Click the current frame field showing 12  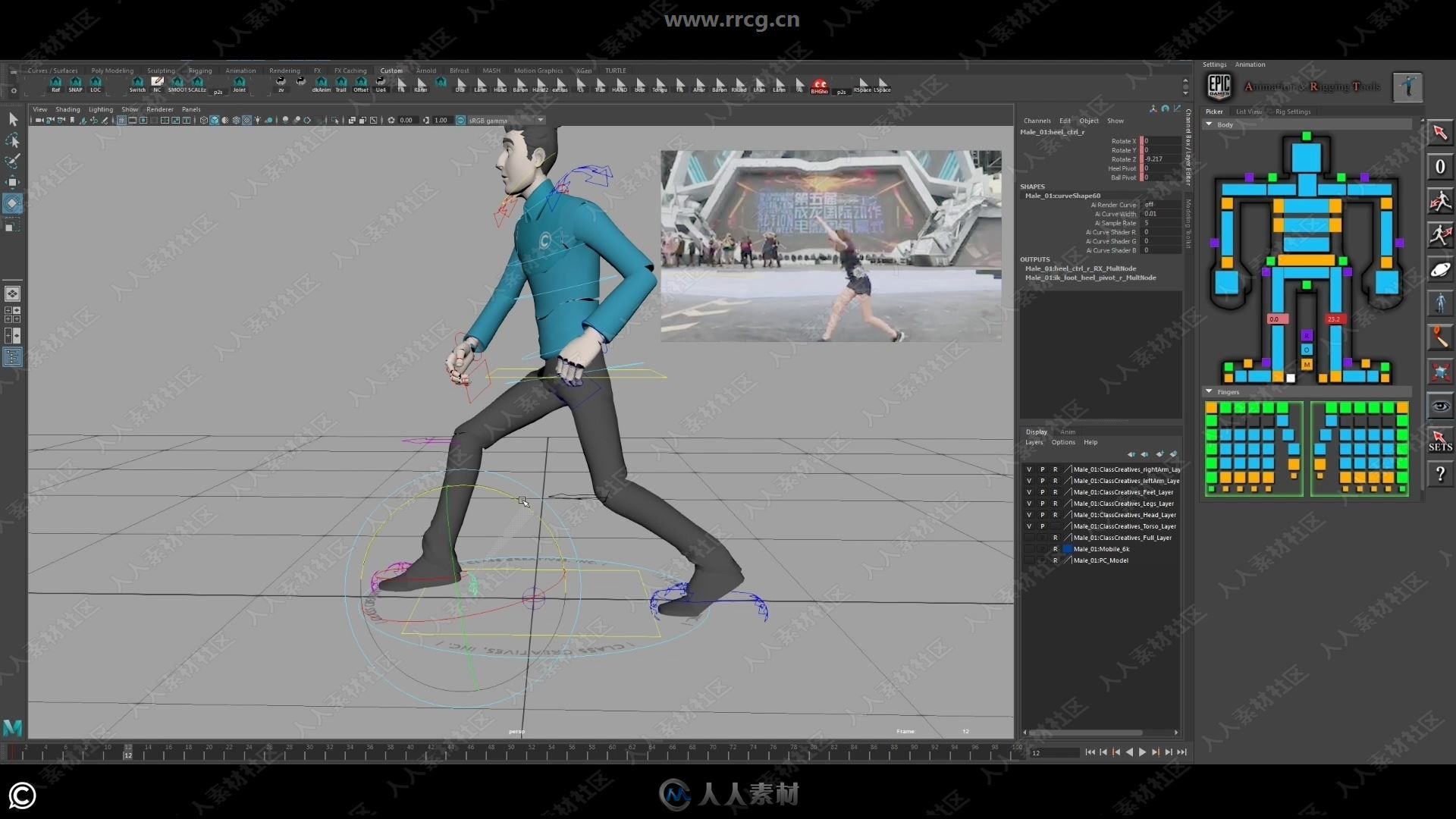point(1054,753)
